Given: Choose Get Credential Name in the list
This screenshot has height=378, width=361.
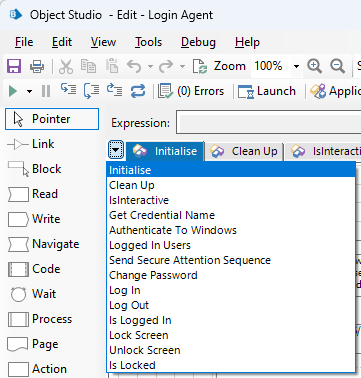Looking at the screenshot, I should (x=231, y=215).
